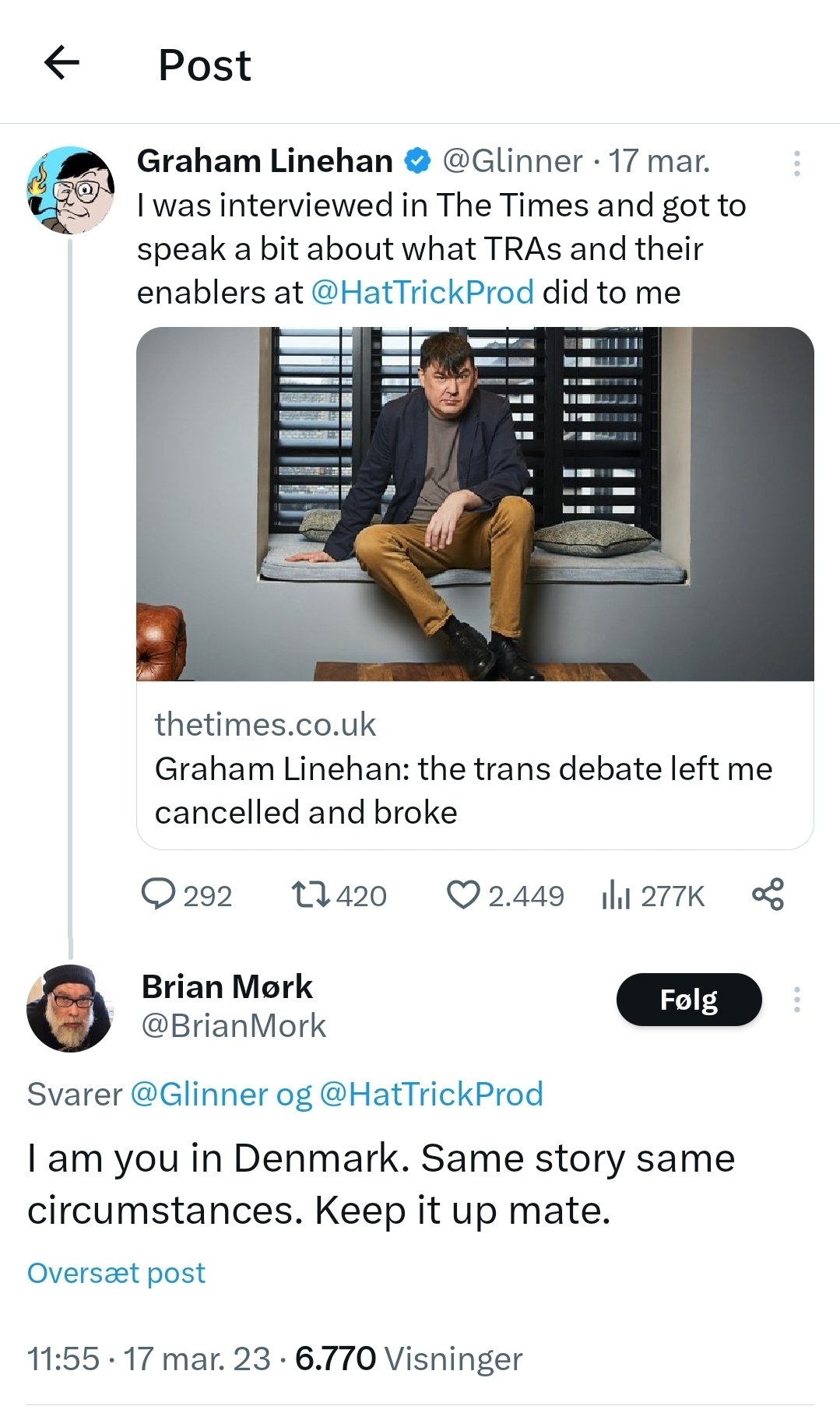
Task: Tap the reply icon with 292 comments
Action: click(158, 895)
